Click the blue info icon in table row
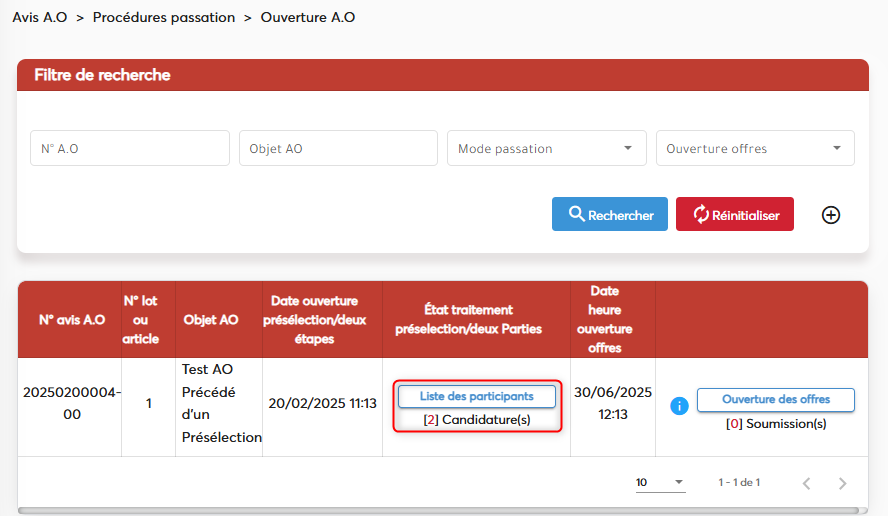The image size is (888, 516). pyautogui.click(x=680, y=406)
